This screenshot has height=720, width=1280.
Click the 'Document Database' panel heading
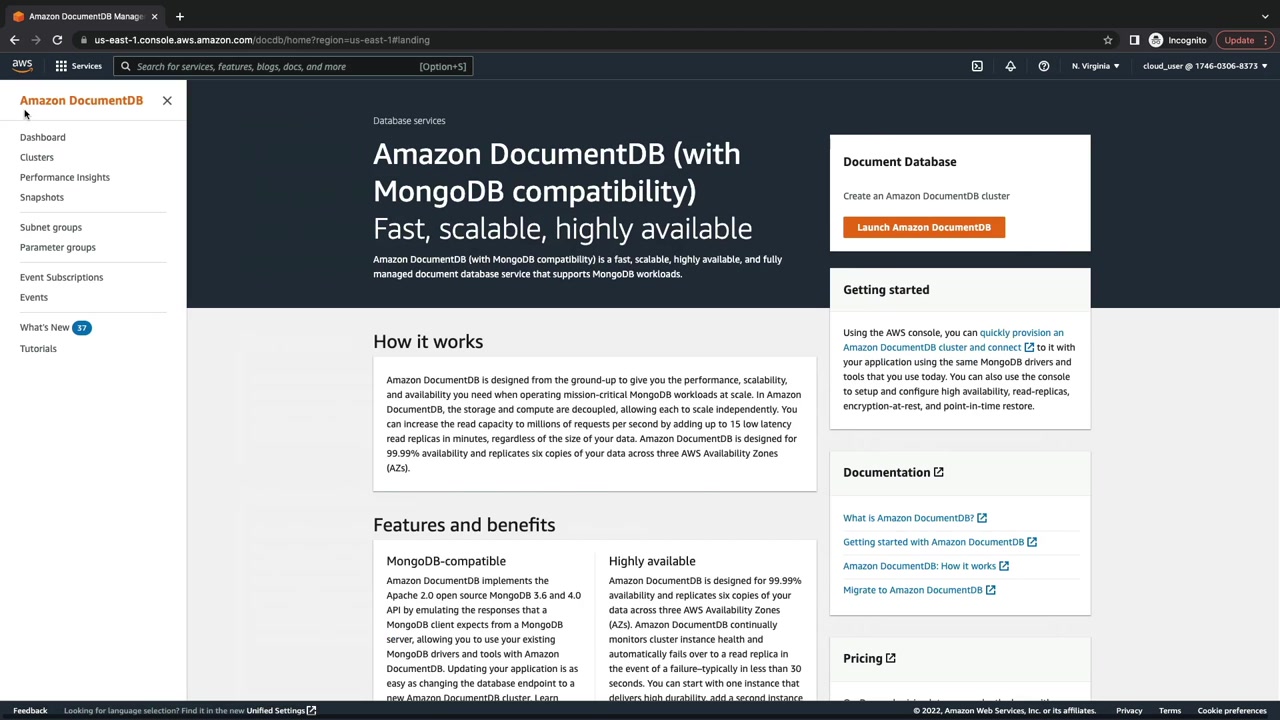tap(900, 162)
